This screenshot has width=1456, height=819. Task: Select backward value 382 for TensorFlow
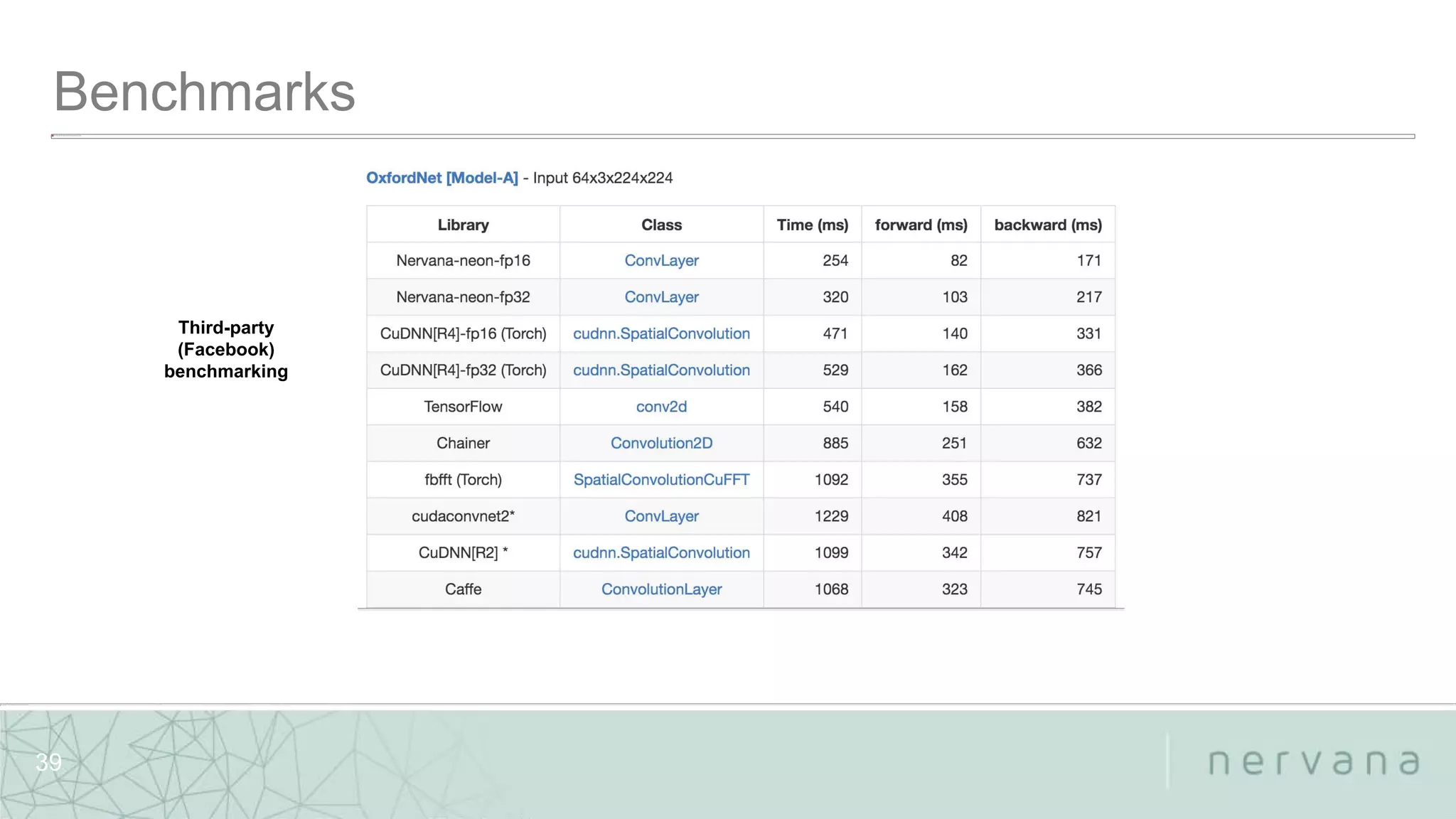coord(1089,407)
